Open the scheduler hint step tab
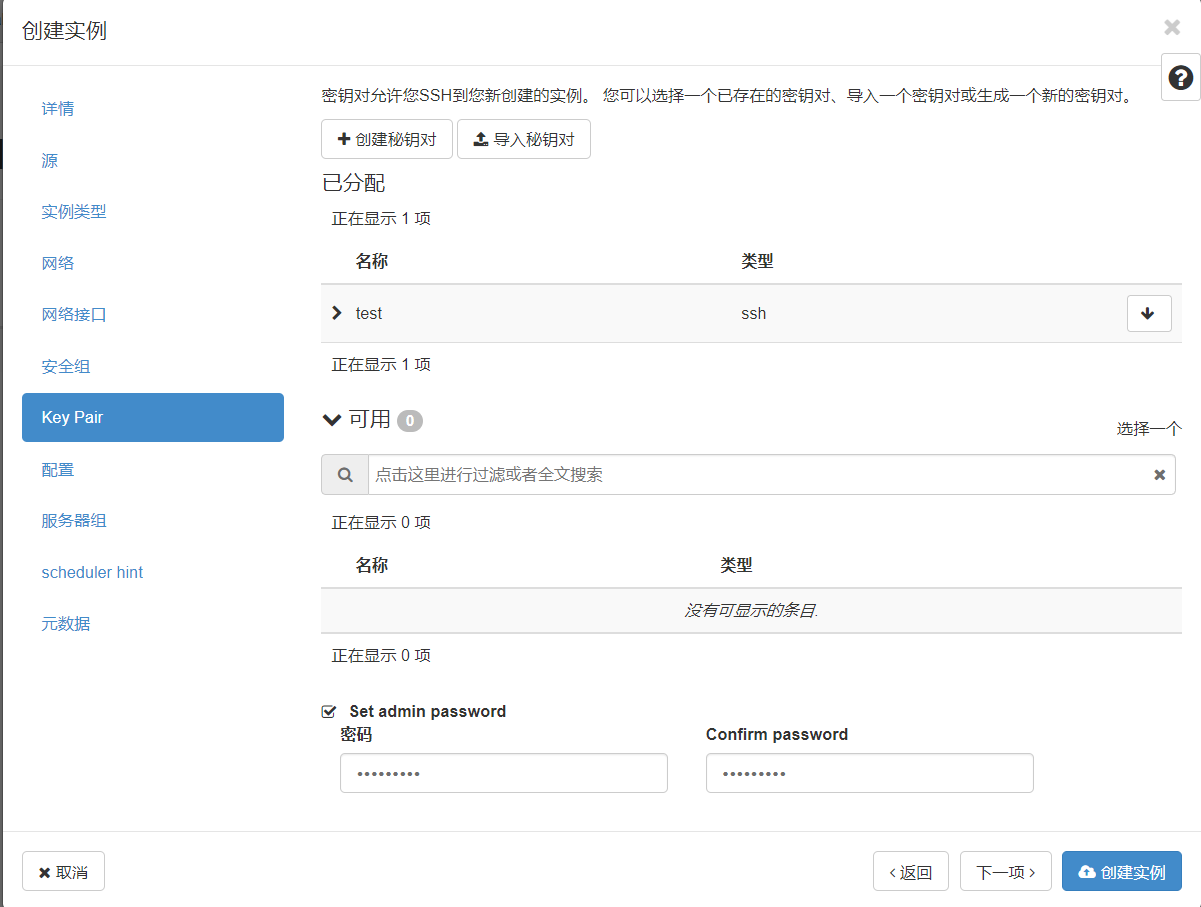 pos(153,573)
